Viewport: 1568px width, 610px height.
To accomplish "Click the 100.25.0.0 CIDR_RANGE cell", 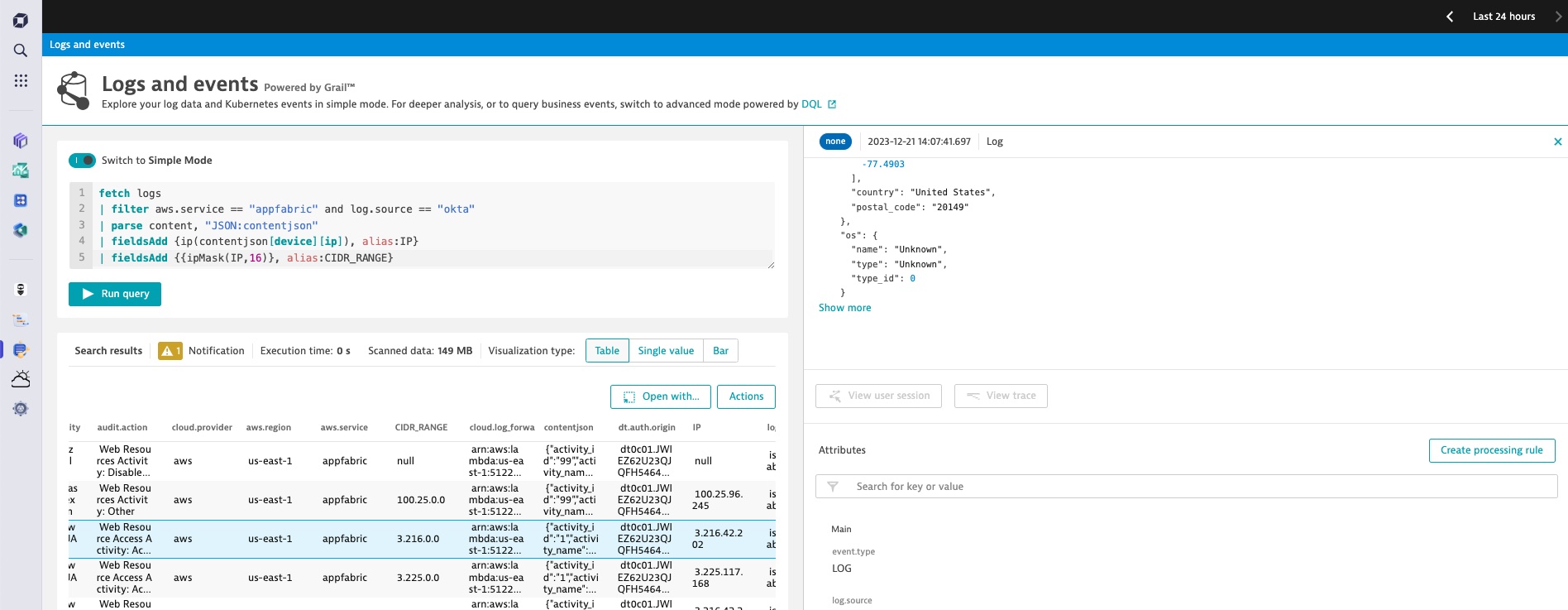I will coord(421,501).
